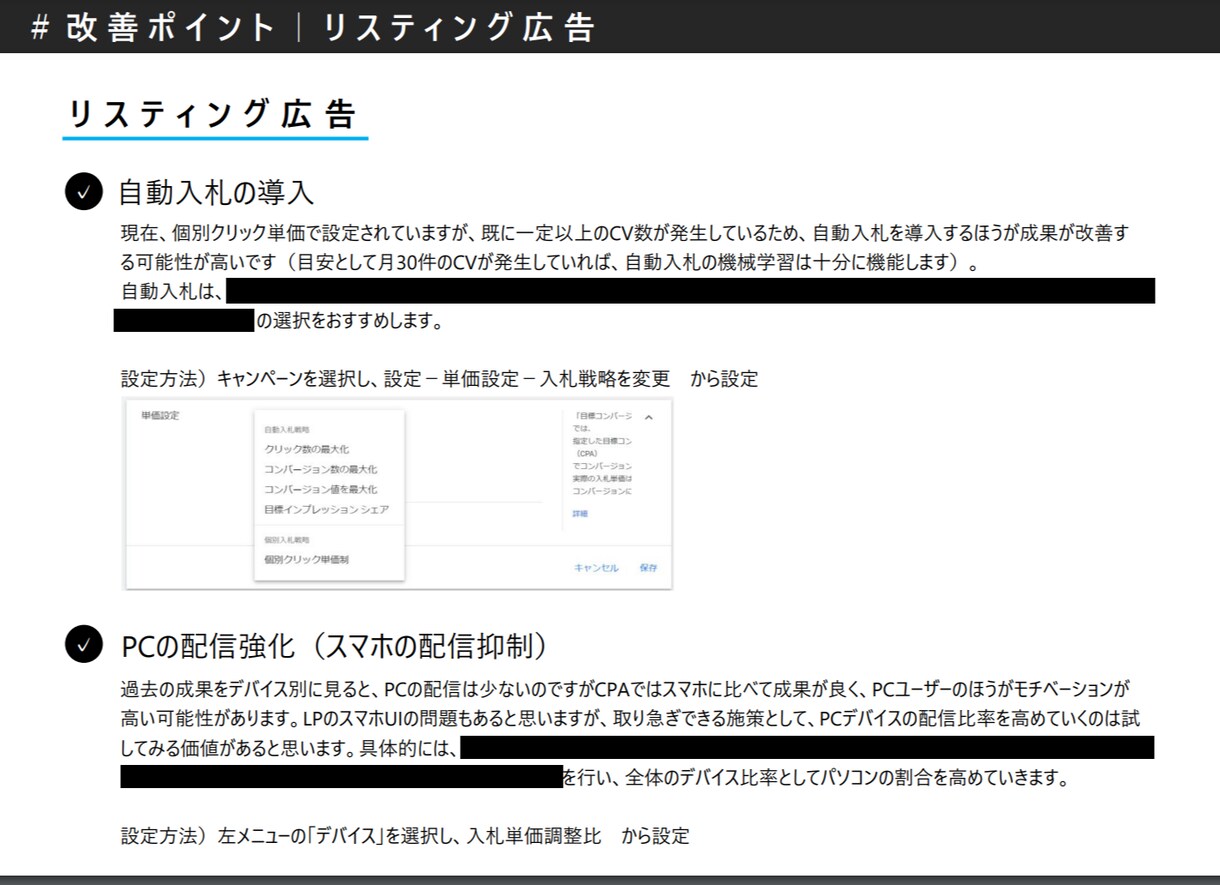Viewport: 1220px width, 885px height.
Task: Click the underlined リスティング広告 section title
Action: click(215, 115)
